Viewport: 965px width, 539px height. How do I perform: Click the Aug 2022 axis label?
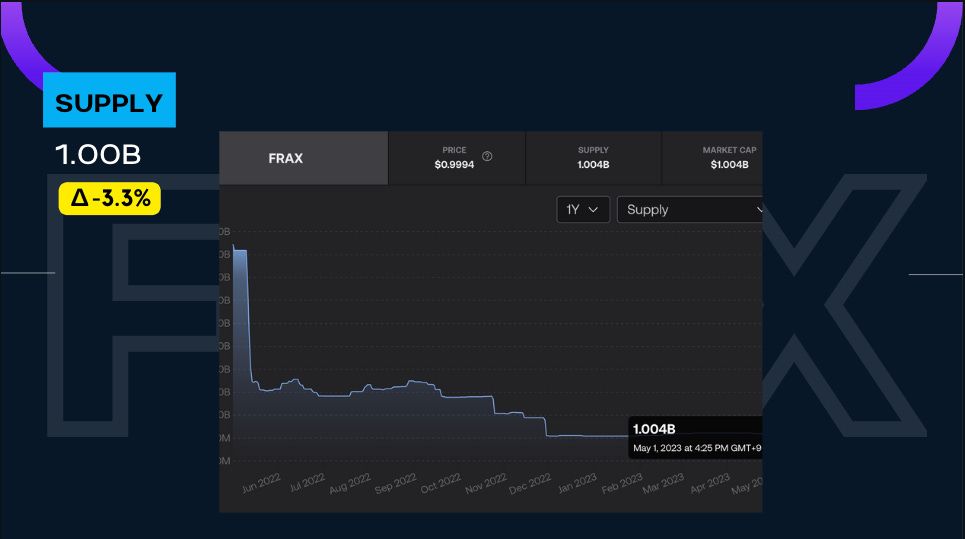point(351,485)
